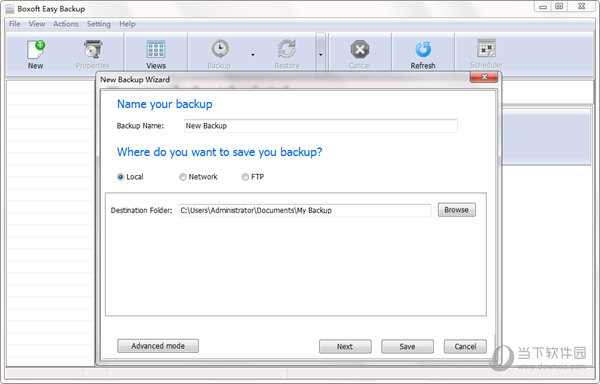Viewport: 600px width, 384px height.
Task: Click the 'Backup Name:' label
Action: click(140, 126)
